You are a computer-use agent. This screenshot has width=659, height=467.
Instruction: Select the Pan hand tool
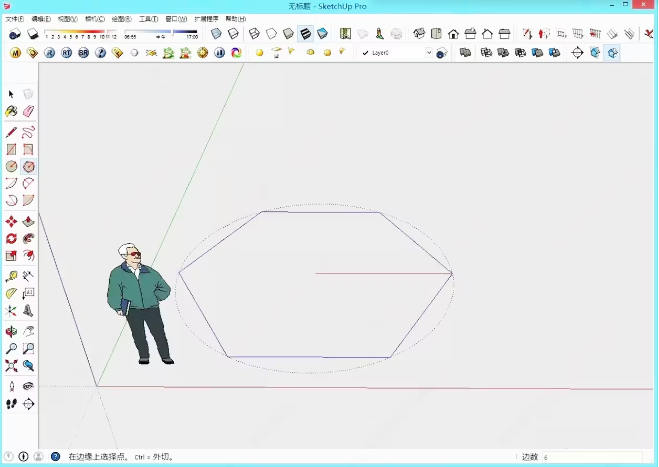[x=28, y=332]
